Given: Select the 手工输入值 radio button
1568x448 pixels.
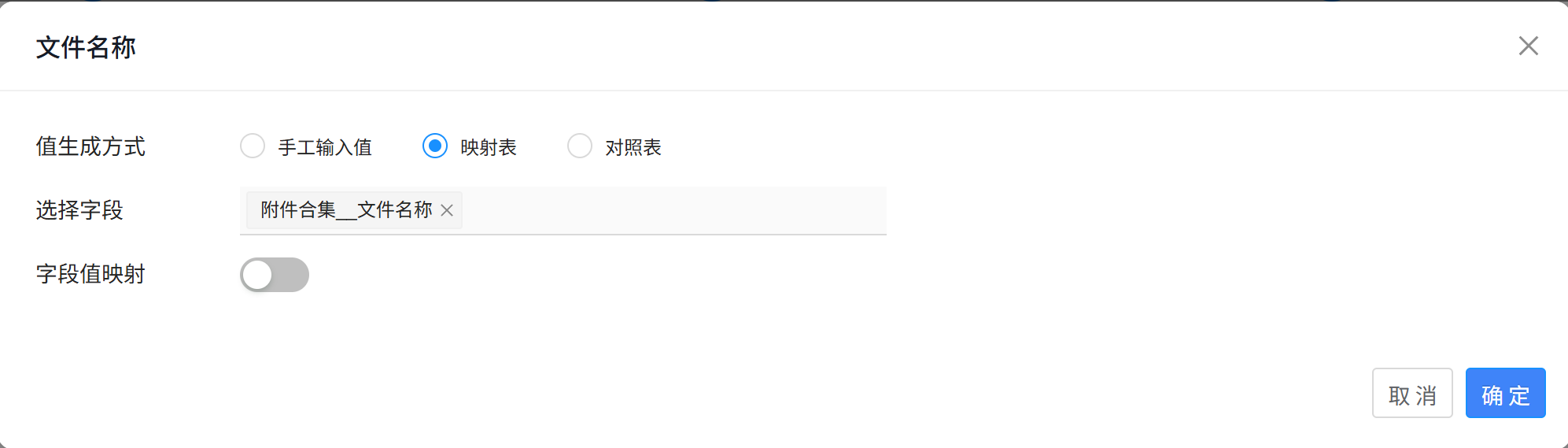Looking at the screenshot, I should point(253,146).
